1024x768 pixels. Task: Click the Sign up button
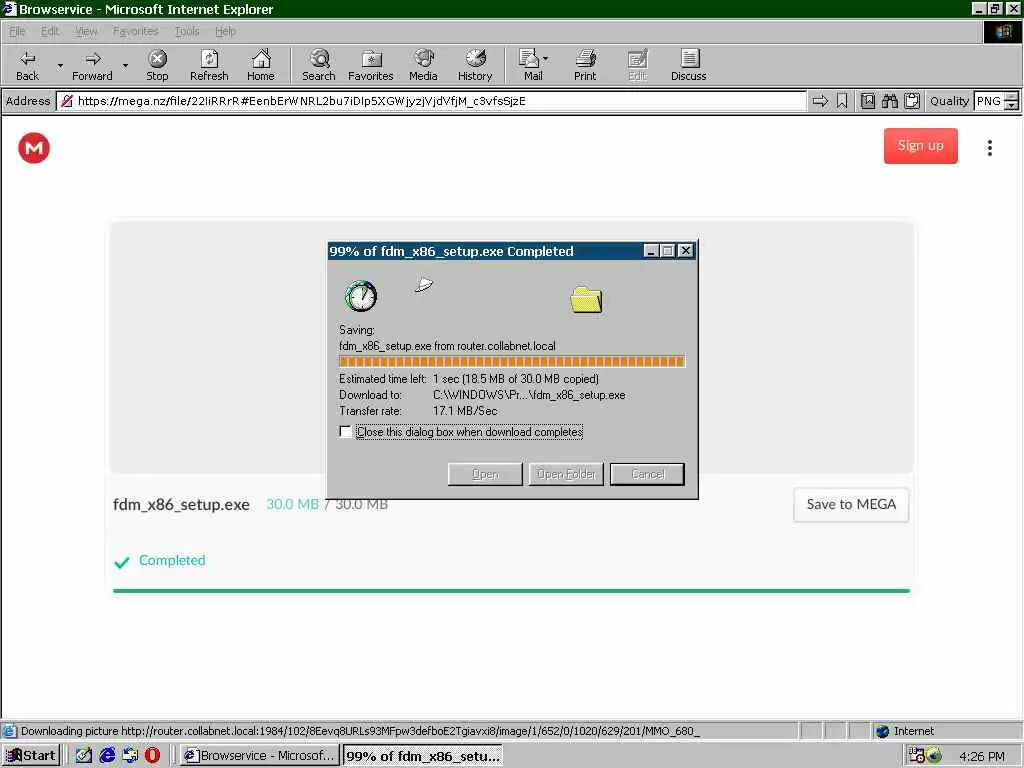click(x=920, y=146)
